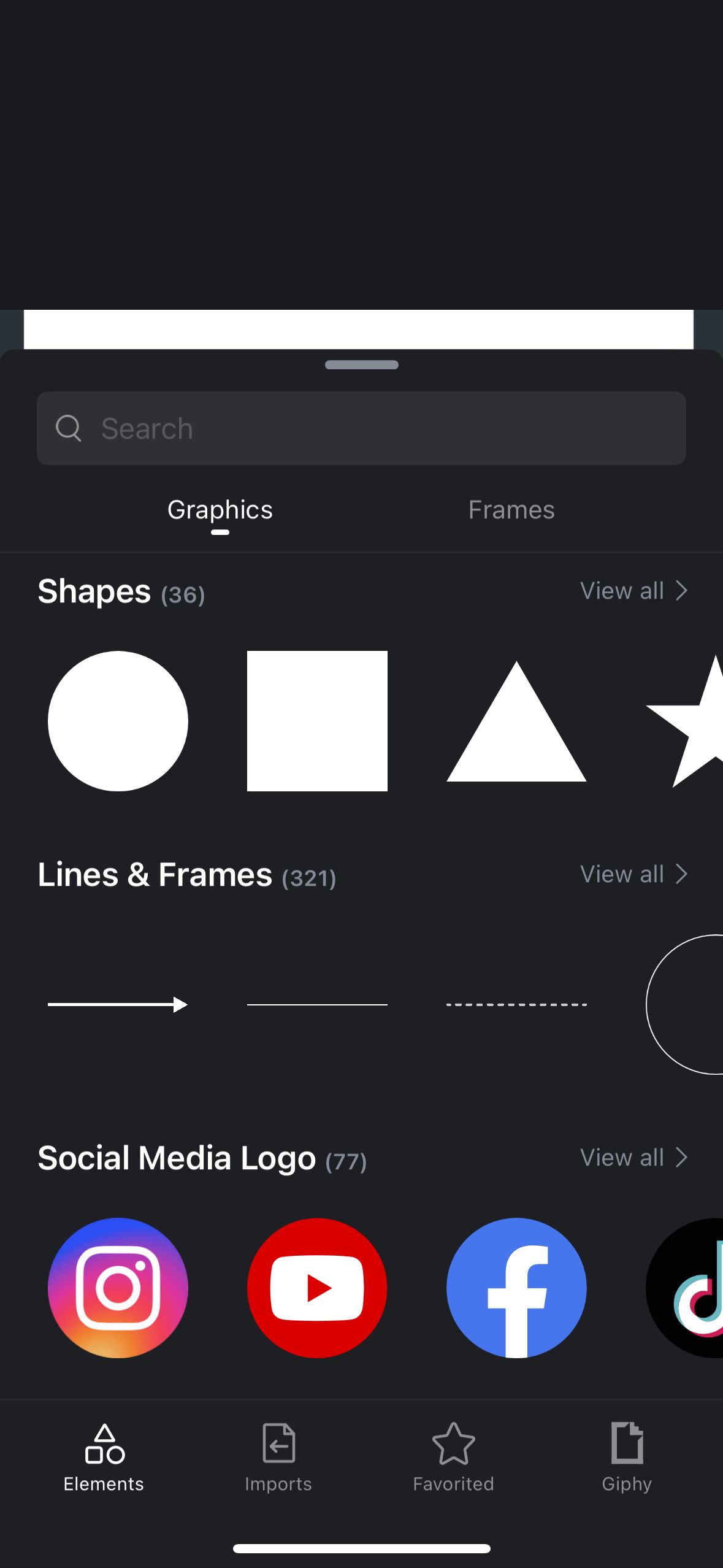Add the circle outline frame element
The height and width of the screenshot is (1568, 723).
685,1004
